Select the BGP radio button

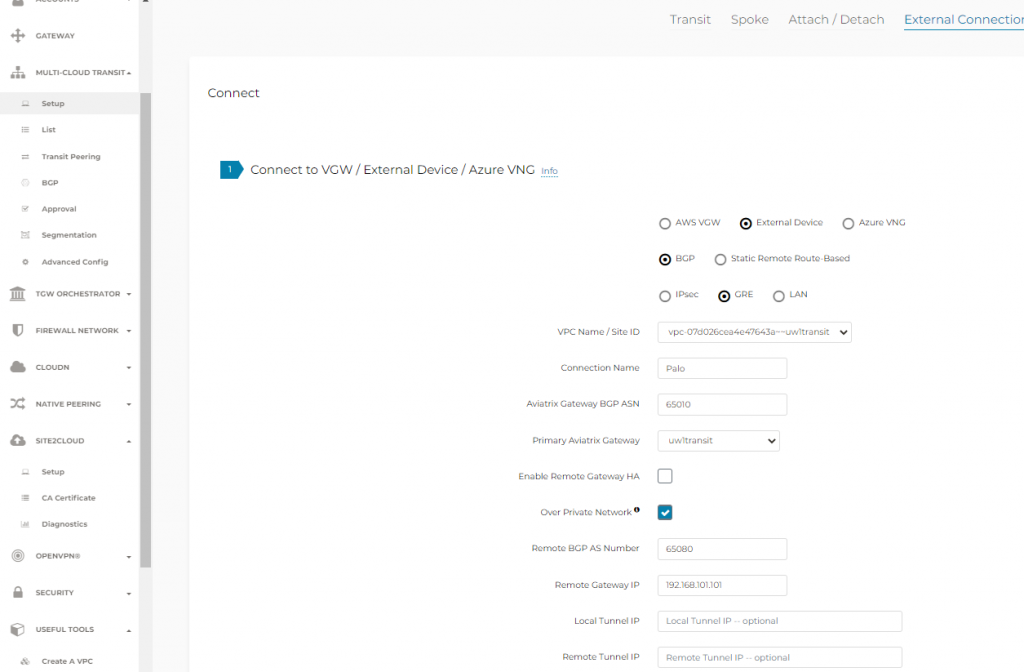(x=665, y=260)
